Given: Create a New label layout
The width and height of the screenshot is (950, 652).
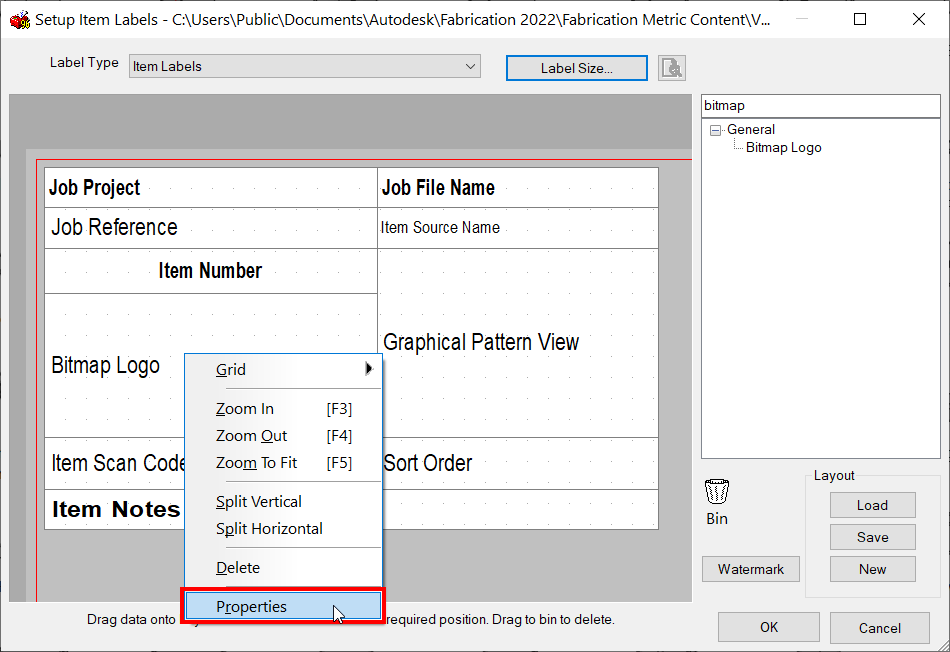Looking at the screenshot, I should [x=871, y=569].
